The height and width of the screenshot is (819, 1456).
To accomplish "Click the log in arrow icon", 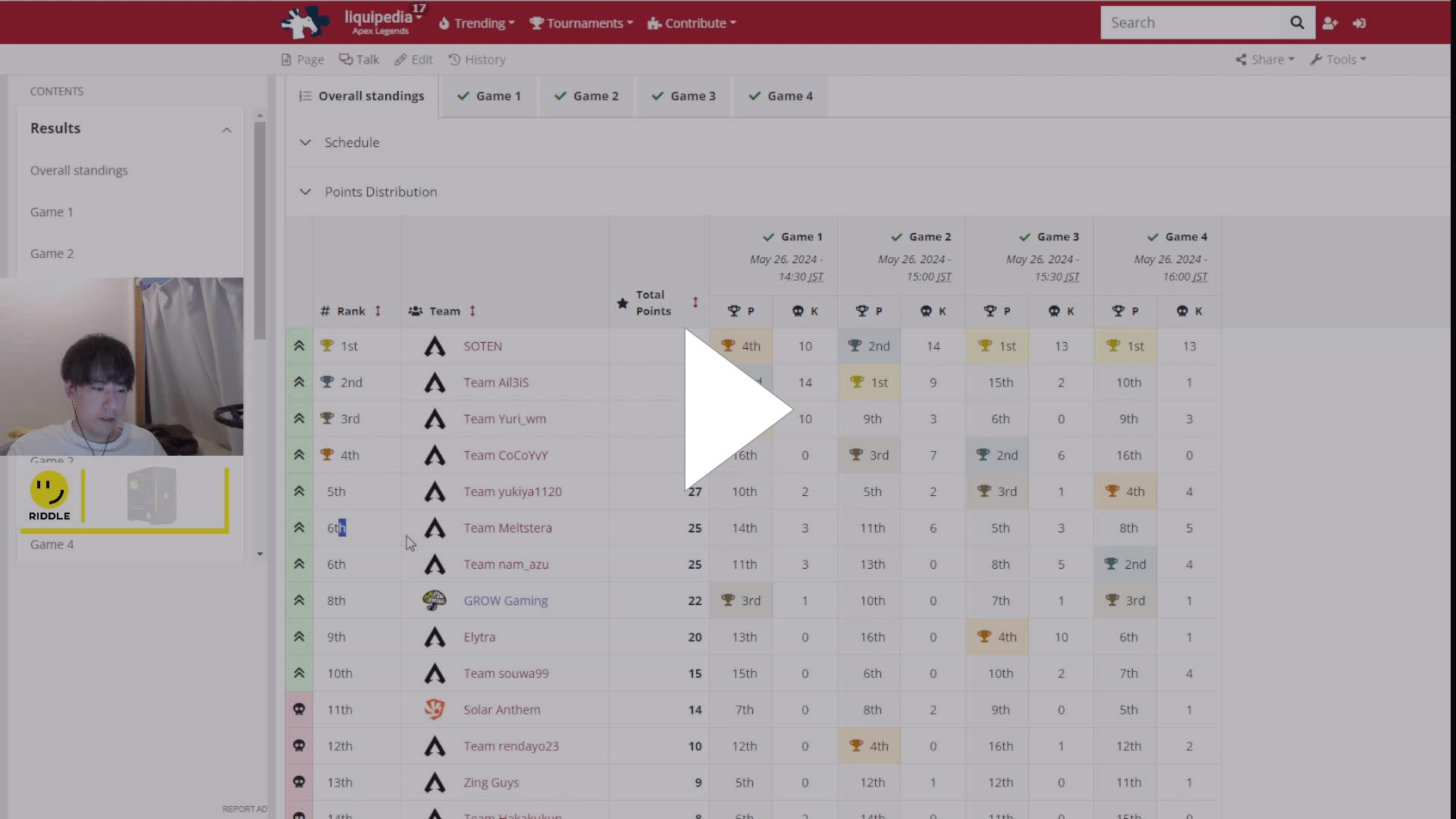I will pos(1359,23).
